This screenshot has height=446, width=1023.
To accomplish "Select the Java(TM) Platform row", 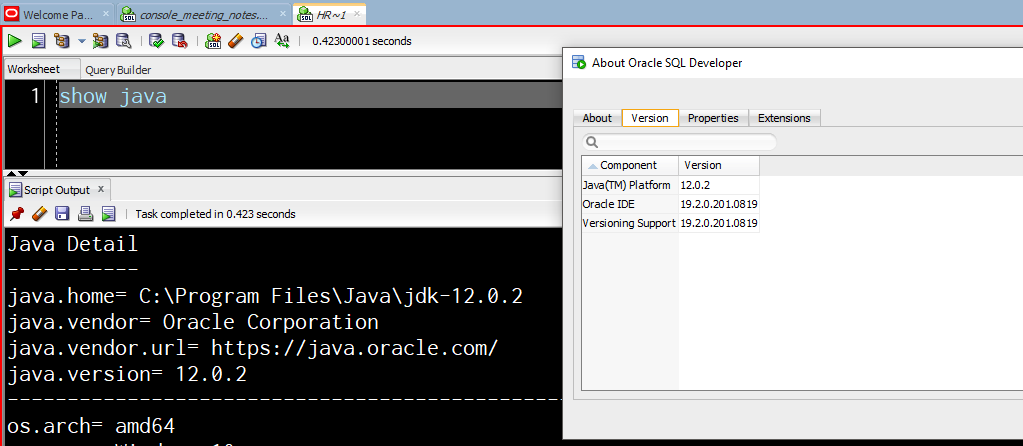I will (670, 186).
